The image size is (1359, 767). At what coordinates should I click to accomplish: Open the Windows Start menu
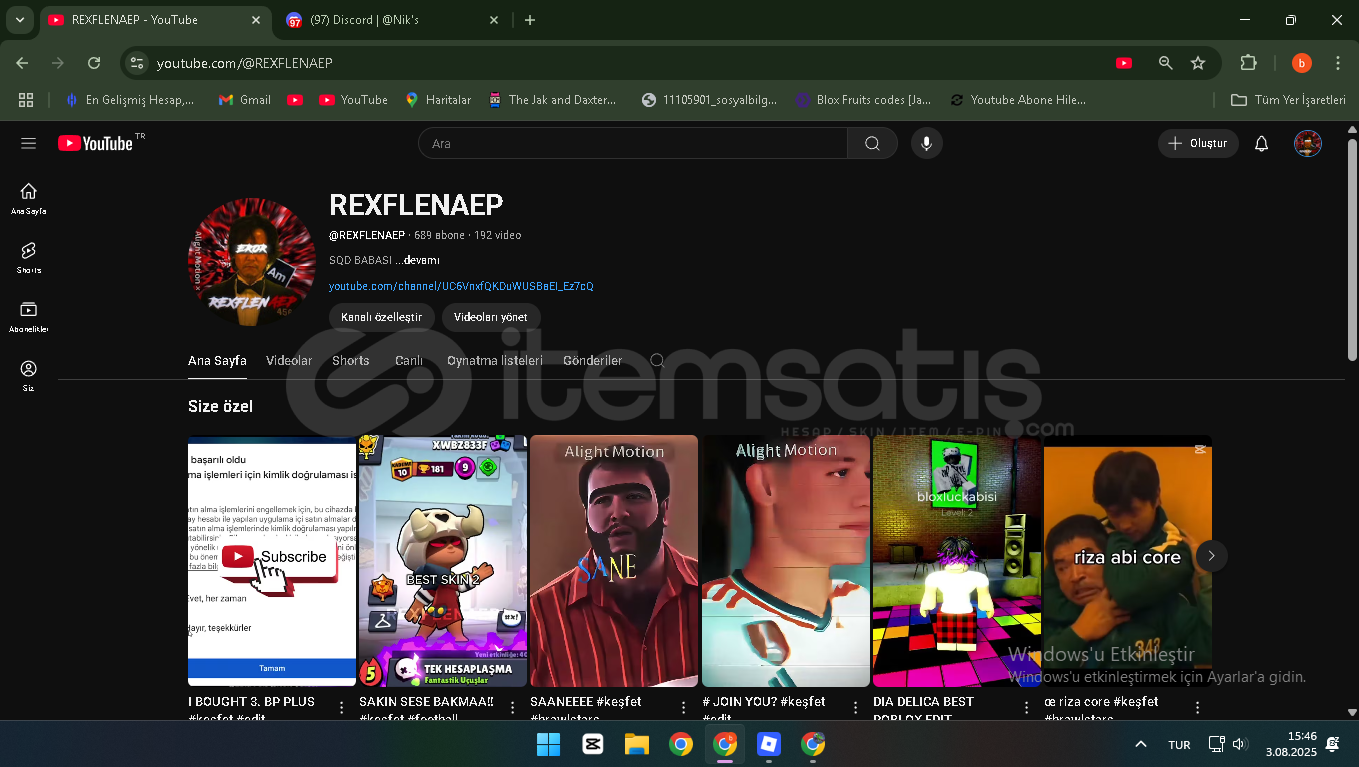548,743
